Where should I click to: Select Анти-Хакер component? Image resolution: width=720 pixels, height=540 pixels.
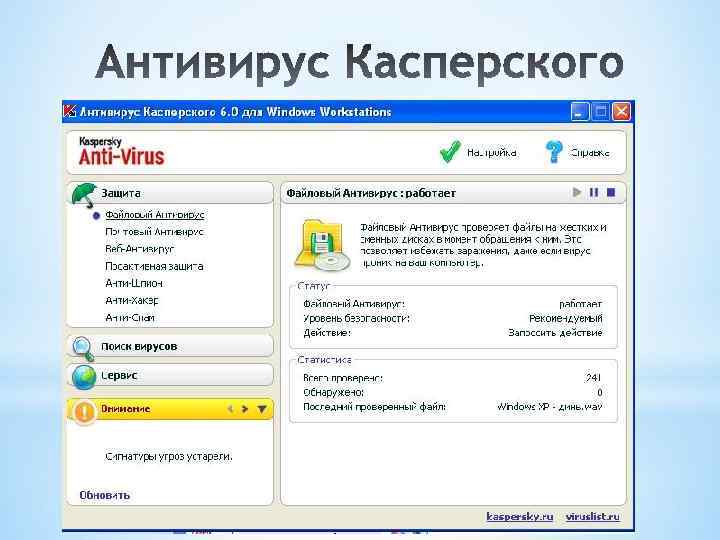point(132,300)
